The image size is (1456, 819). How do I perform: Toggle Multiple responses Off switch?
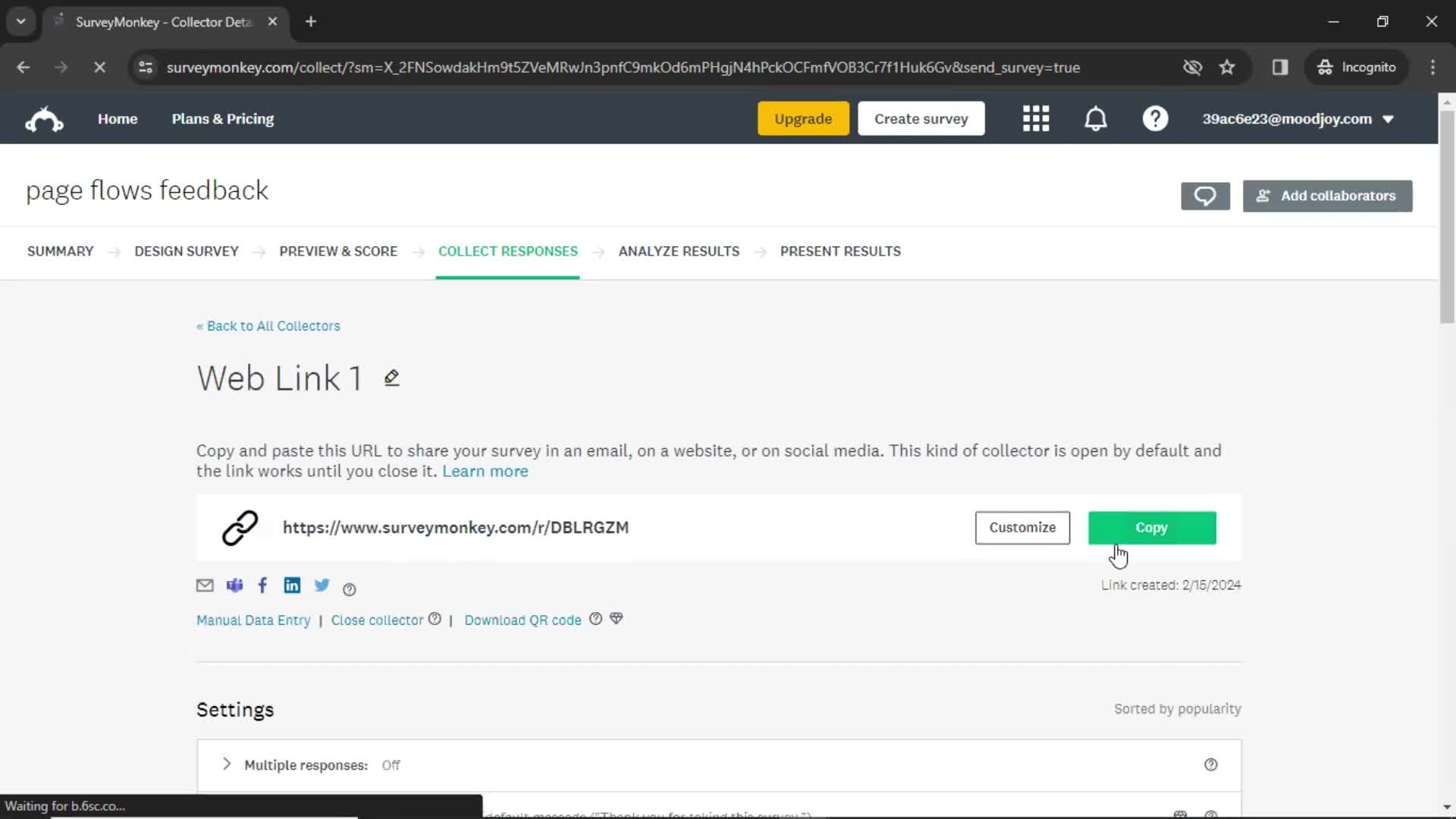click(390, 765)
